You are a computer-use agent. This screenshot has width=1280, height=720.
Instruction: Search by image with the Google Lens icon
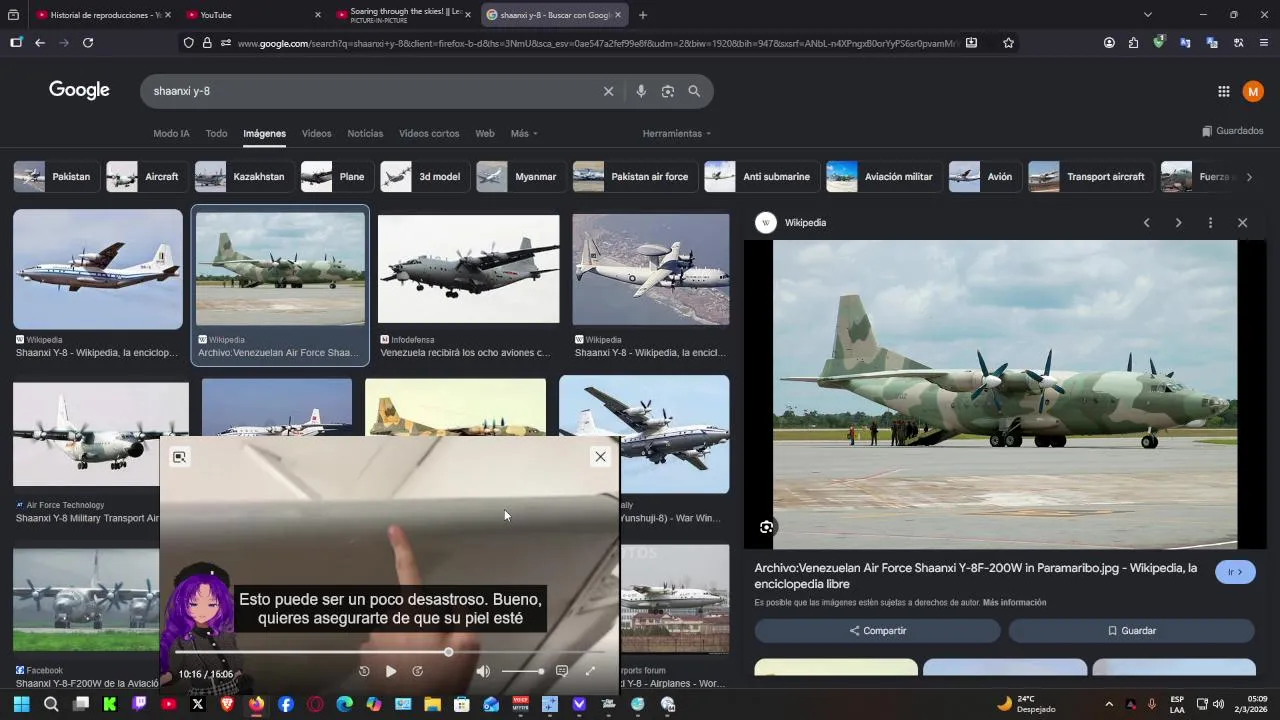668,91
